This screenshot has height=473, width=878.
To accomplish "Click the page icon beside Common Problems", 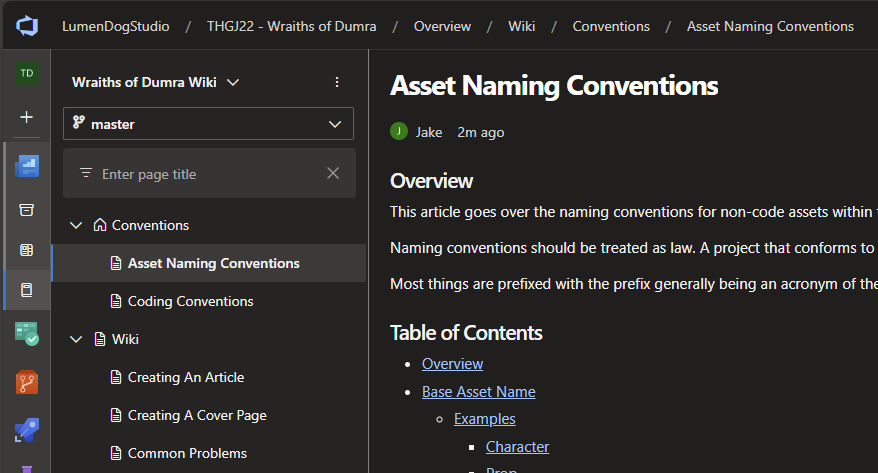I will (x=116, y=453).
